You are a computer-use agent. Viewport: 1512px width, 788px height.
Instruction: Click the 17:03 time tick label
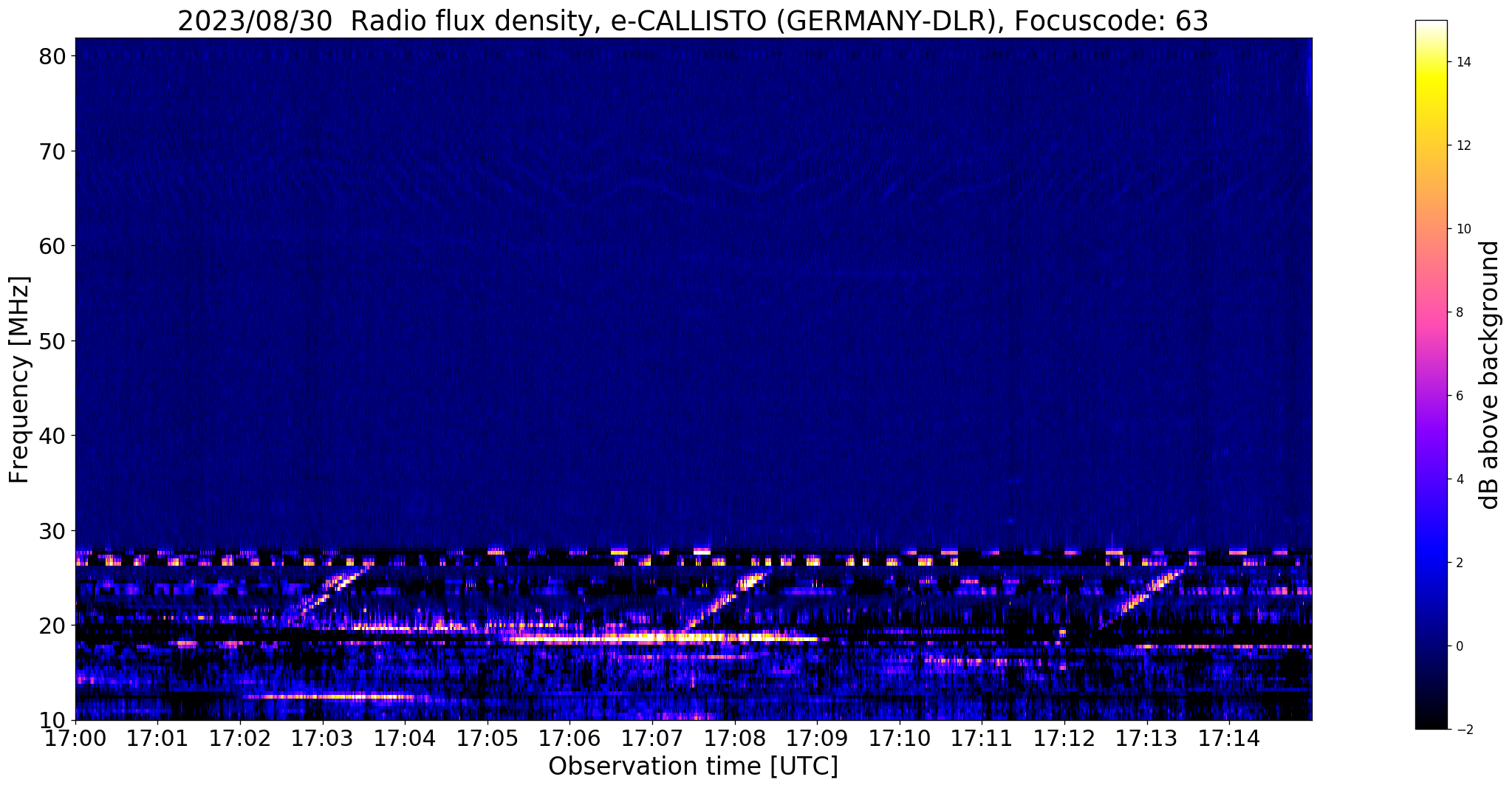click(x=323, y=738)
